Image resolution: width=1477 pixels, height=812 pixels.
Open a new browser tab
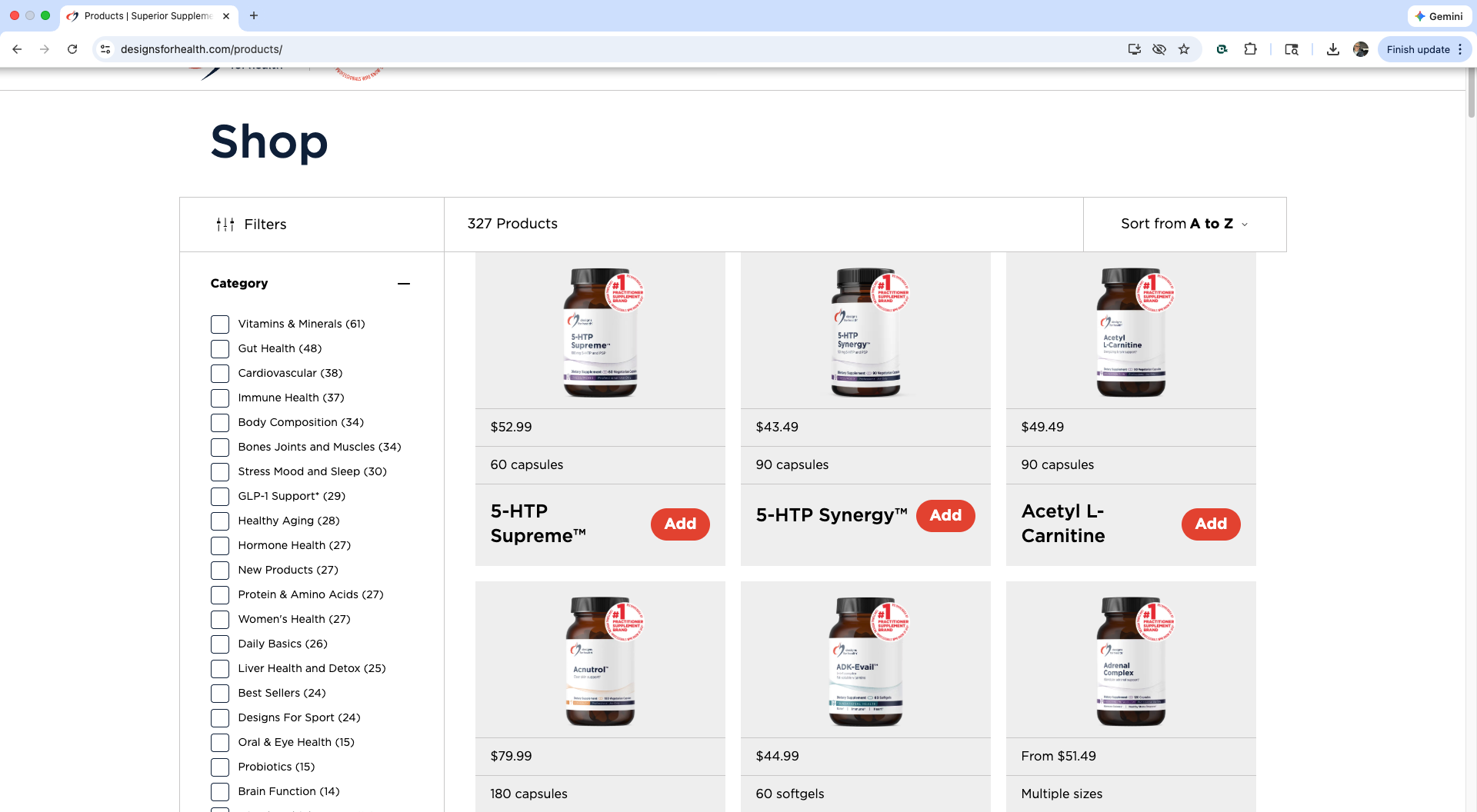point(254,15)
